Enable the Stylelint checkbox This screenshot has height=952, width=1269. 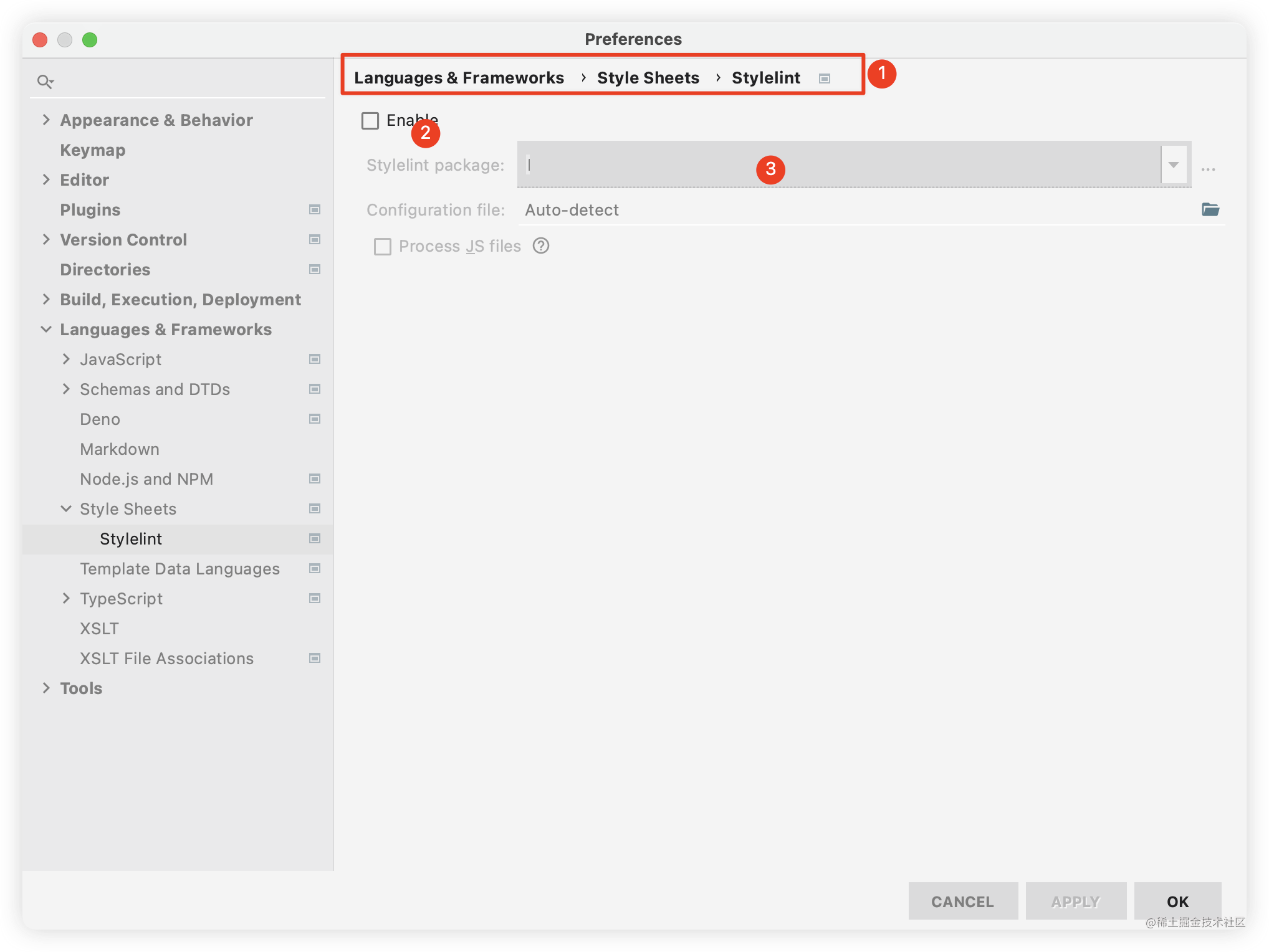(370, 121)
